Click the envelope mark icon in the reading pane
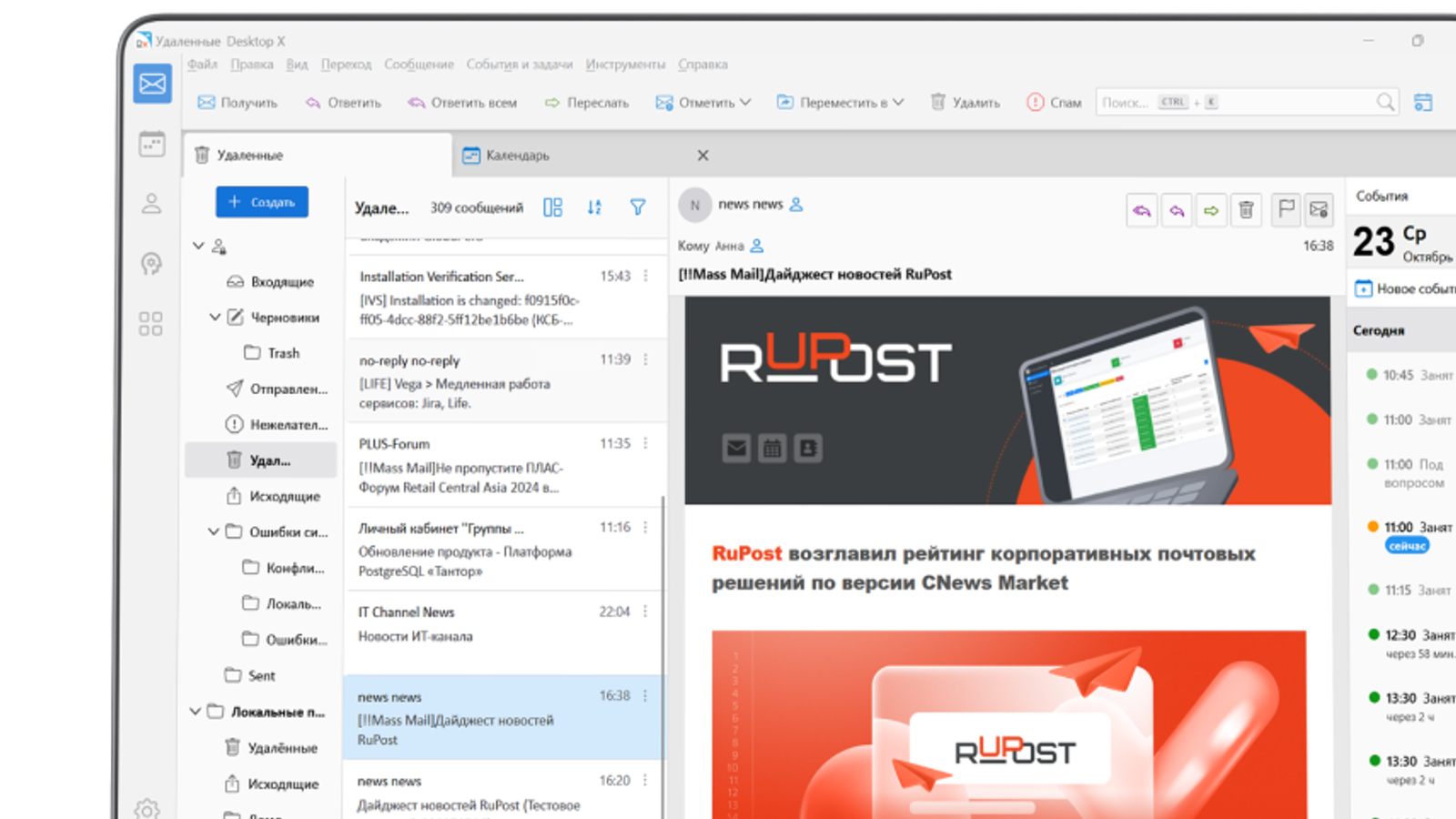This screenshot has width=1456, height=819. click(x=1319, y=210)
